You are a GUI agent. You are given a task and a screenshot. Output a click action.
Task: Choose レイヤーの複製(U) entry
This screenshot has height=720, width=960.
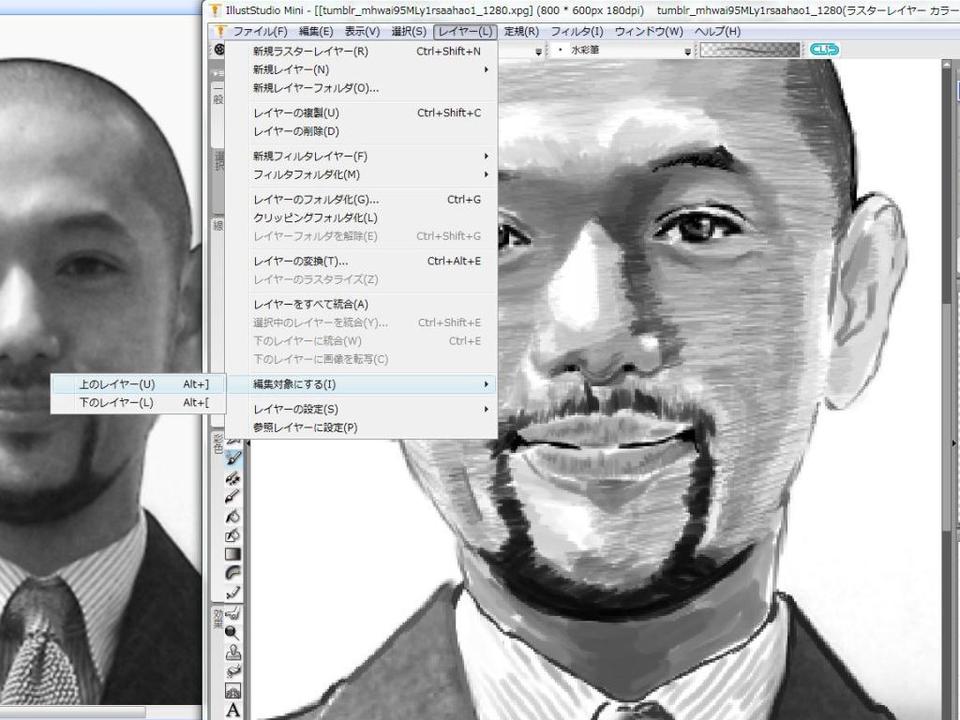(x=361, y=113)
